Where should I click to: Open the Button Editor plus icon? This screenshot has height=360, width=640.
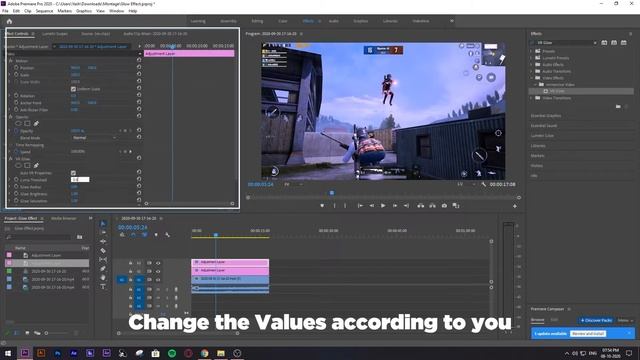click(515, 206)
